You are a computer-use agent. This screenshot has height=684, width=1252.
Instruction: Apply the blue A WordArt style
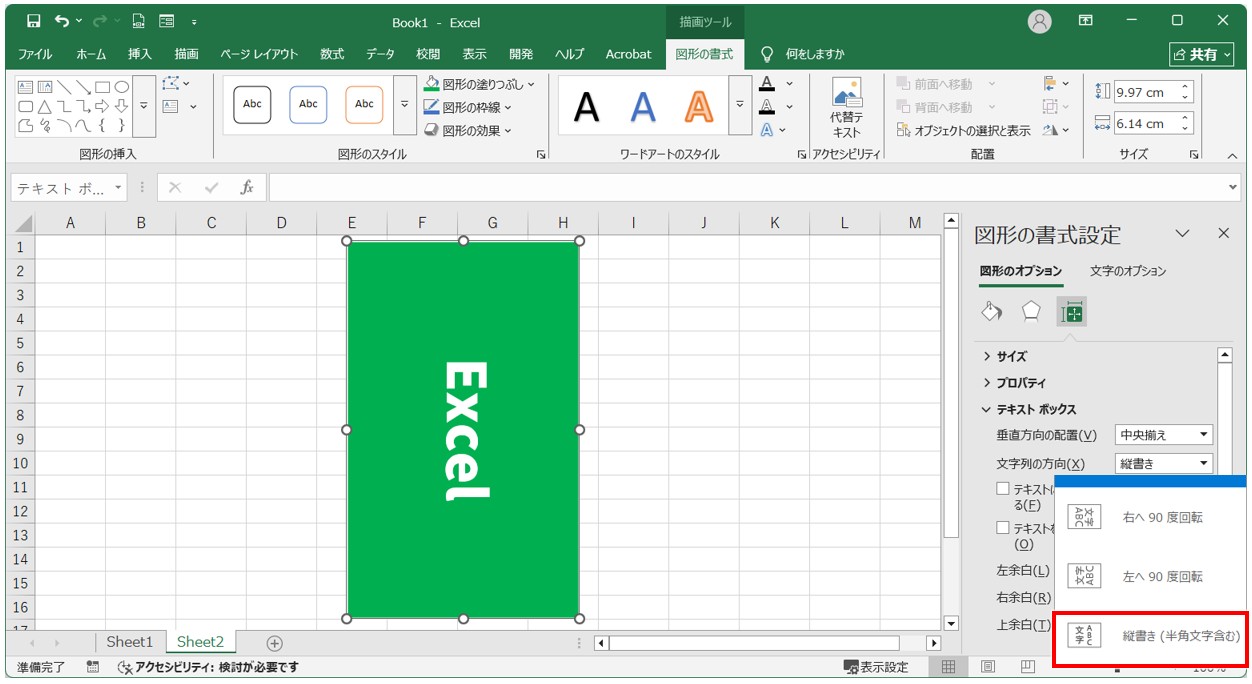click(x=643, y=105)
